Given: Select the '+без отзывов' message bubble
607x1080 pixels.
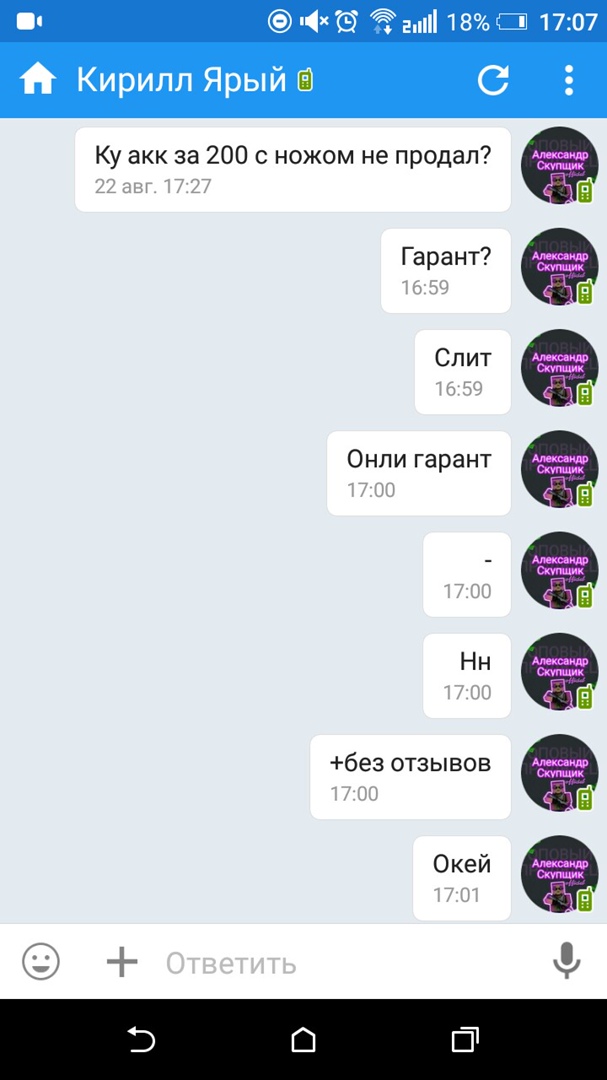Looking at the screenshot, I should [x=411, y=777].
